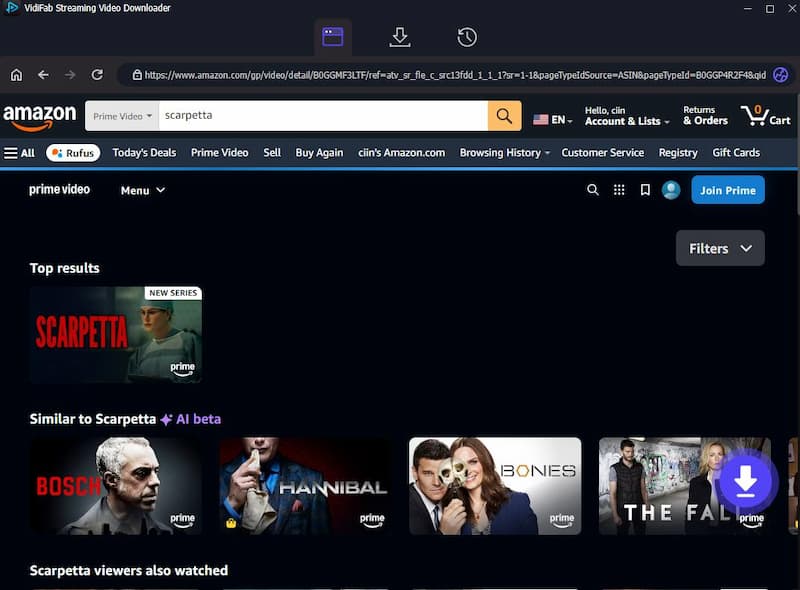Open the Prime Video apps grid icon

[x=619, y=189]
